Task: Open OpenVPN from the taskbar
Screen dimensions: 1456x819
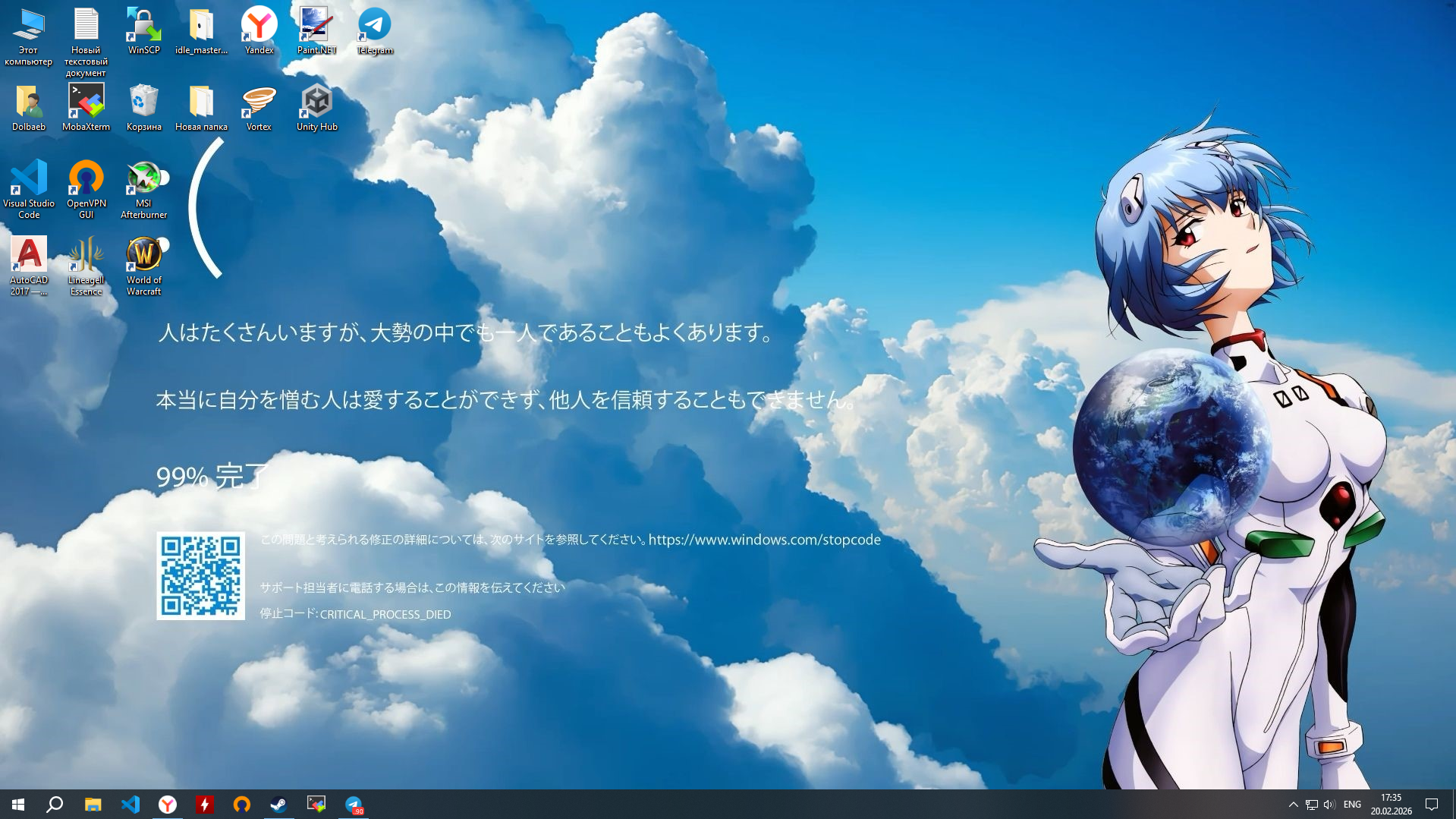Action: click(241, 805)
